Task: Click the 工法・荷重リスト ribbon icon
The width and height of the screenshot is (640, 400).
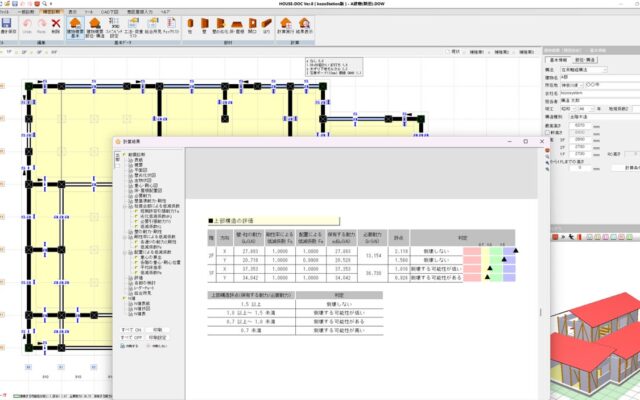Action: [133, 23]
